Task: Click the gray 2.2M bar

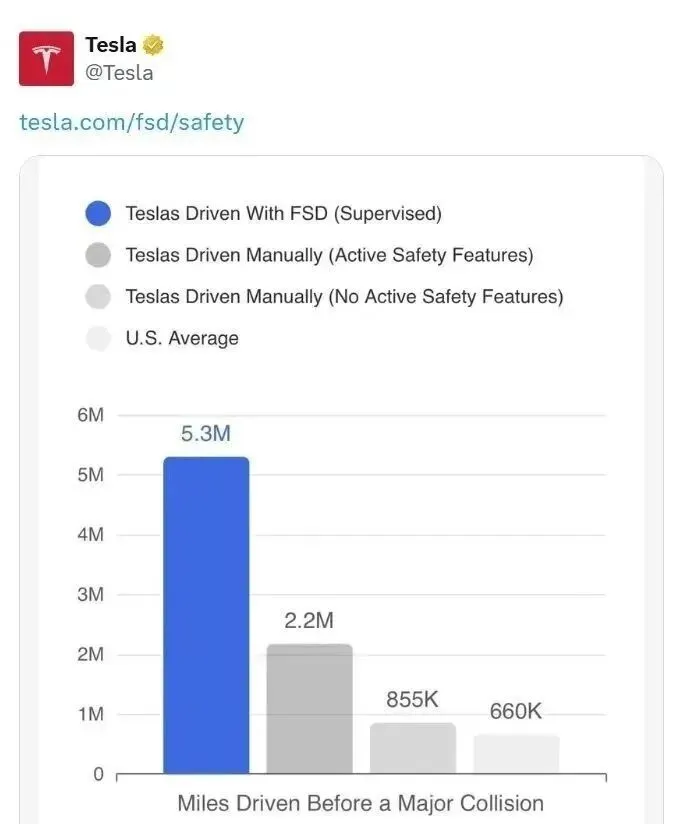Action: coord(309,709)
